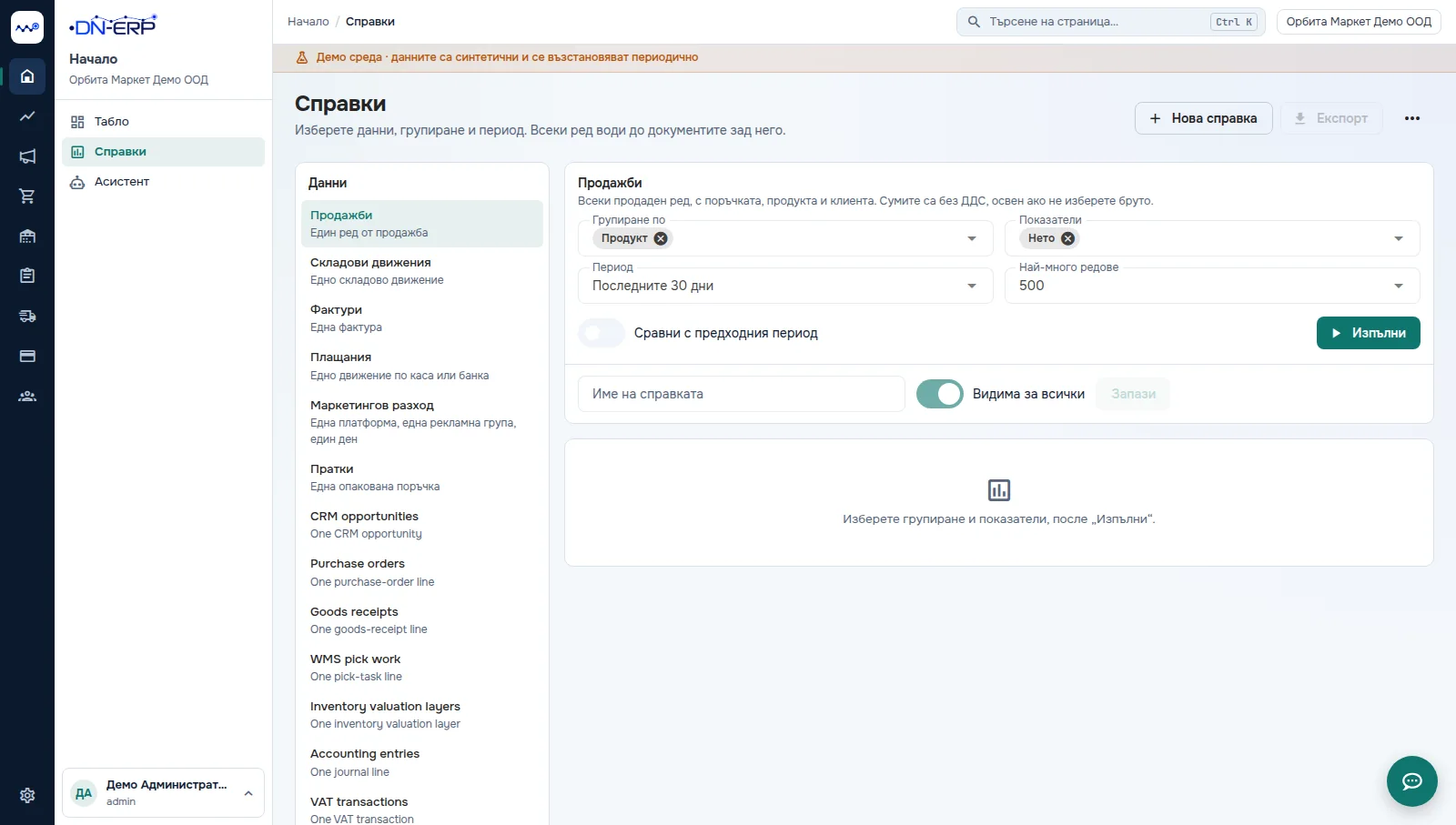
Task: Click the page search box
Action: (x=1110, y=22)
